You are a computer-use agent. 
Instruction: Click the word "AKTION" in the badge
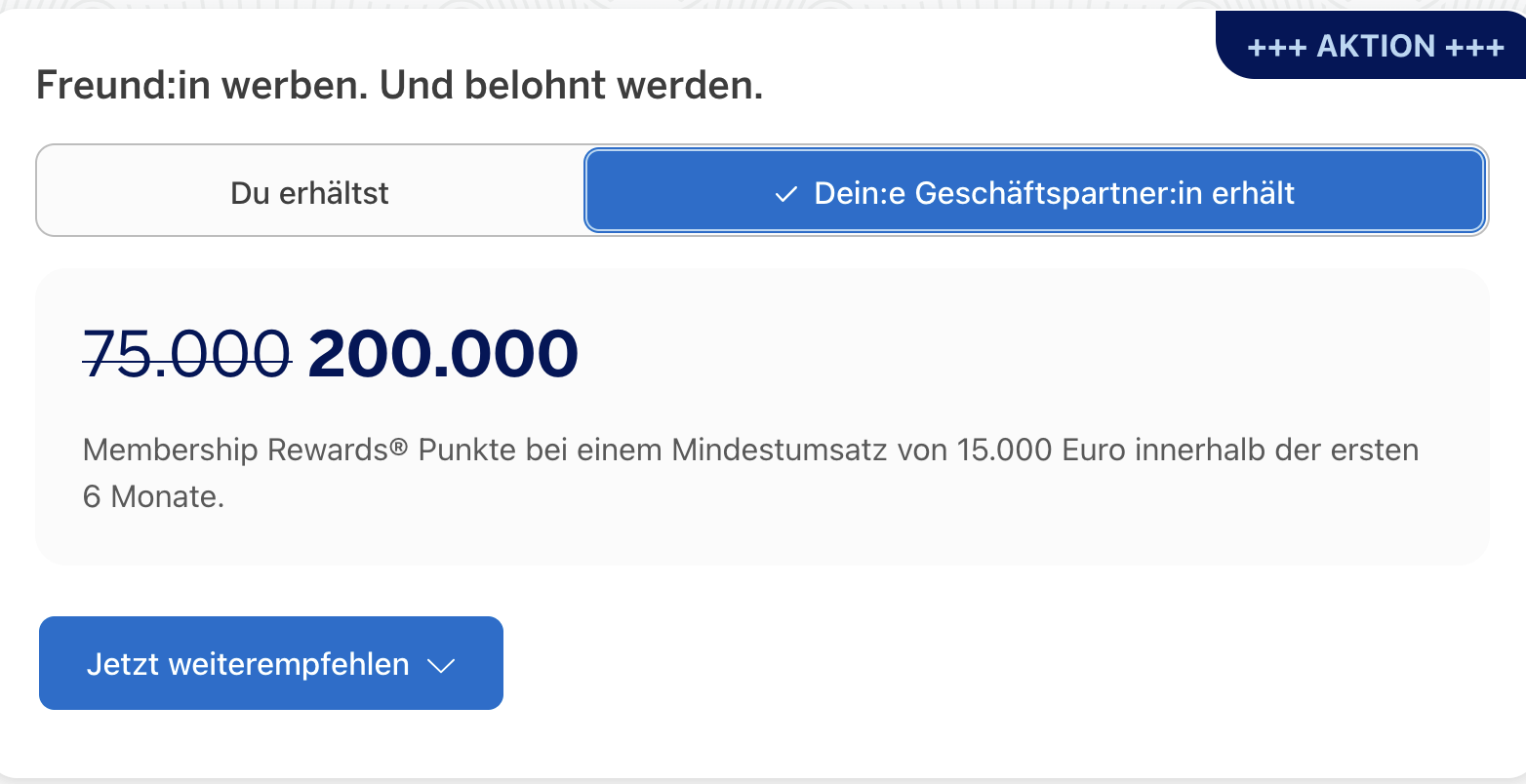(1376, 46)
